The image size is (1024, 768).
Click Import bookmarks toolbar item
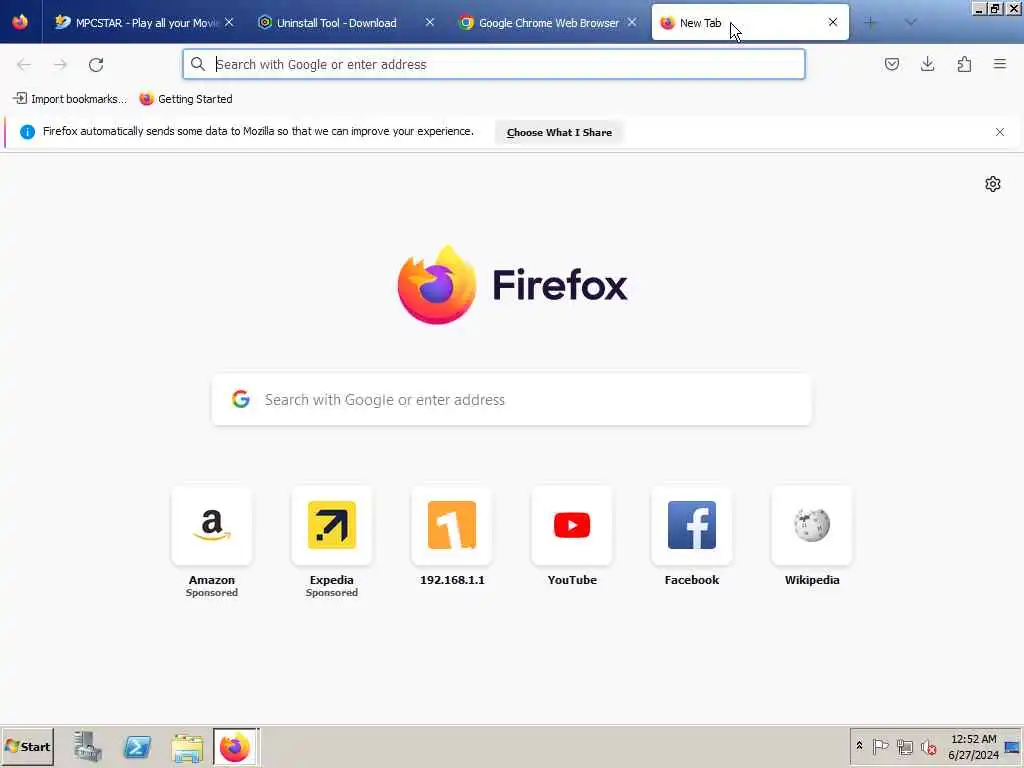click(70, 99)
